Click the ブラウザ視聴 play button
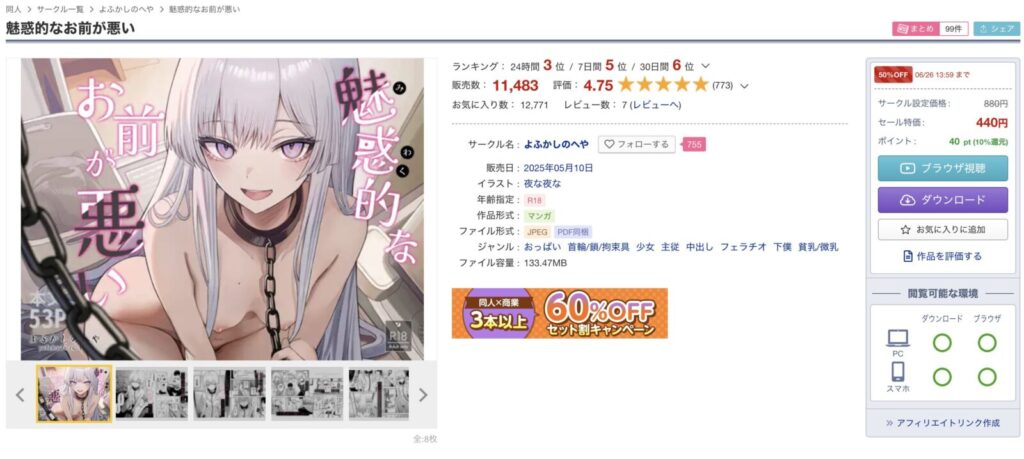The width and height of the screenshot is (1024, 459). [942, 168]
